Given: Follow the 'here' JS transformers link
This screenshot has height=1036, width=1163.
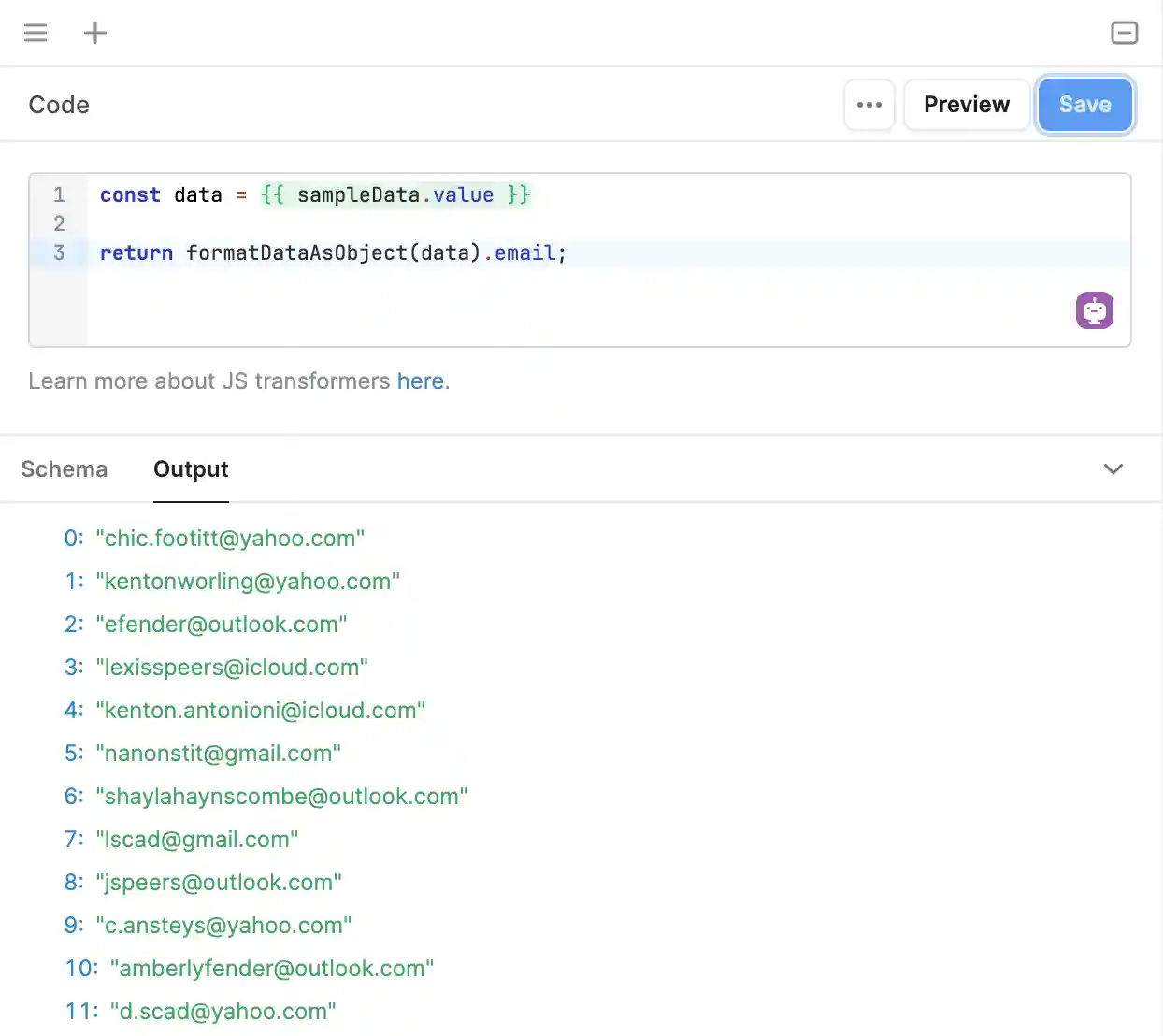Looking at the screenshot, I should [420, 381].
